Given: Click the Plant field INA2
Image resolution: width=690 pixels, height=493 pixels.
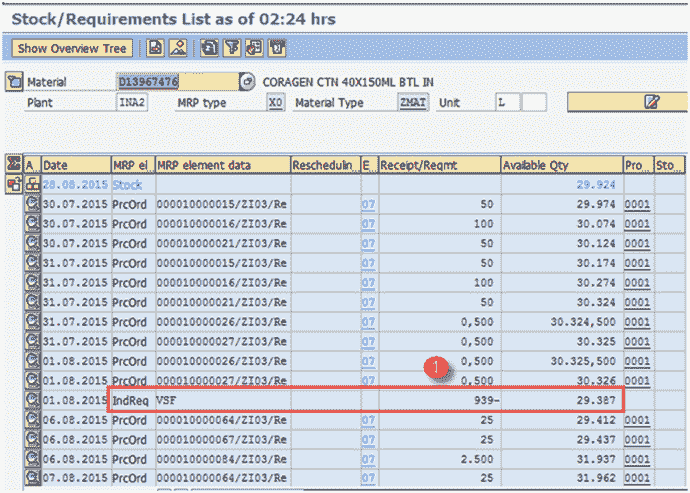Looking at the screenshot, I should 132,103.
